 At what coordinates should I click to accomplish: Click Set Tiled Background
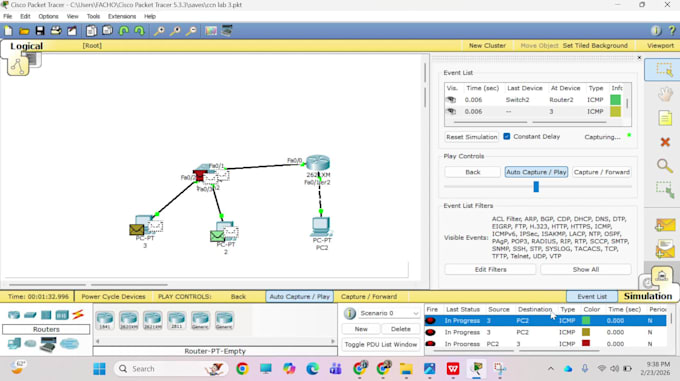(595, 46)
